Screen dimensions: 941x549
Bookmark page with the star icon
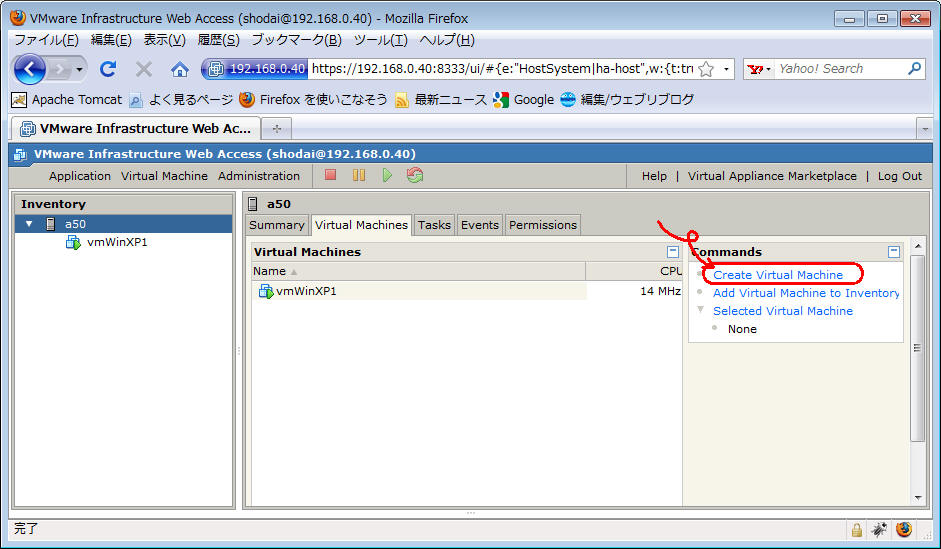coord(705,69)
